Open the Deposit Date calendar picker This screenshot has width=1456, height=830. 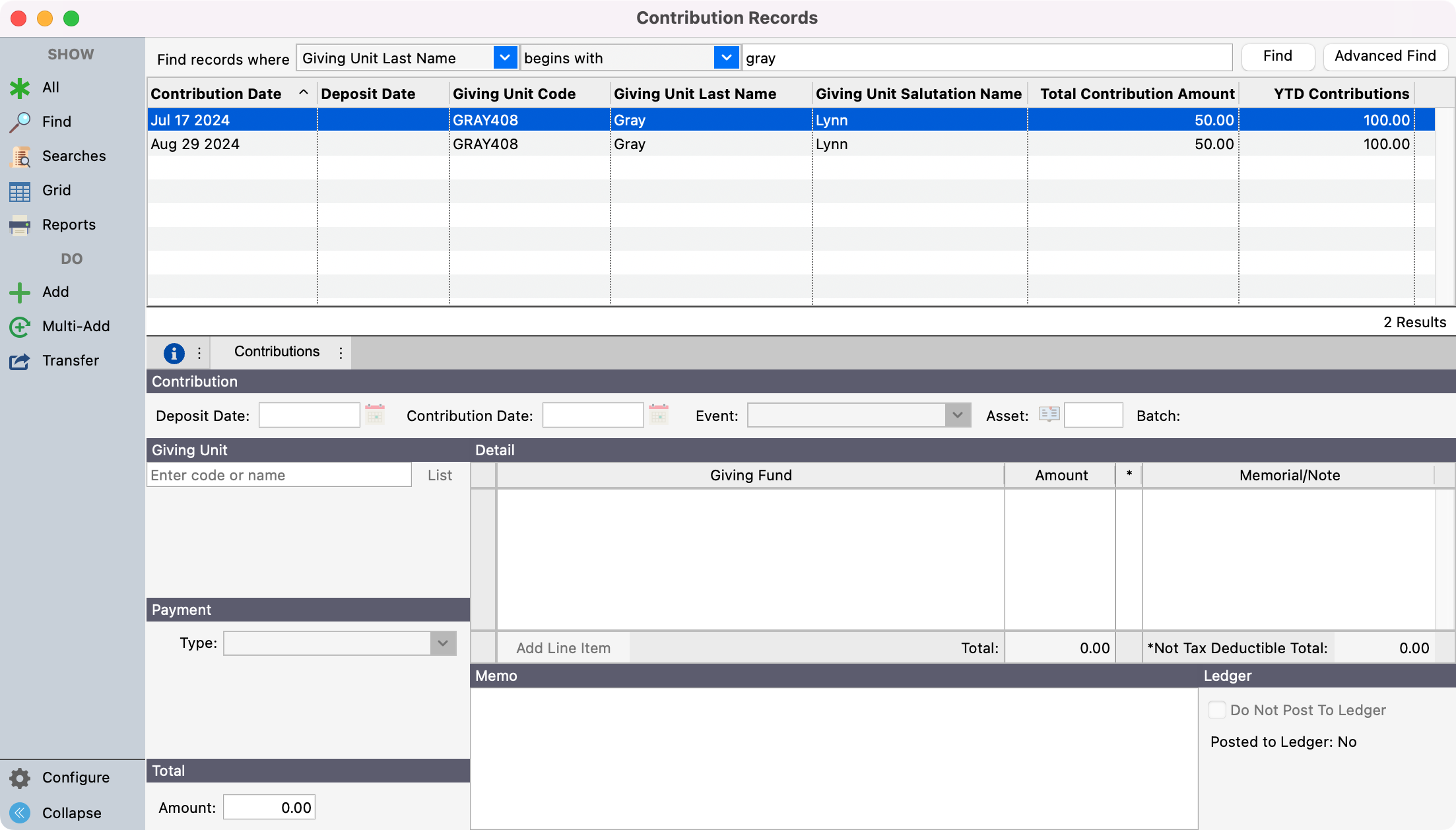[375, 414]
